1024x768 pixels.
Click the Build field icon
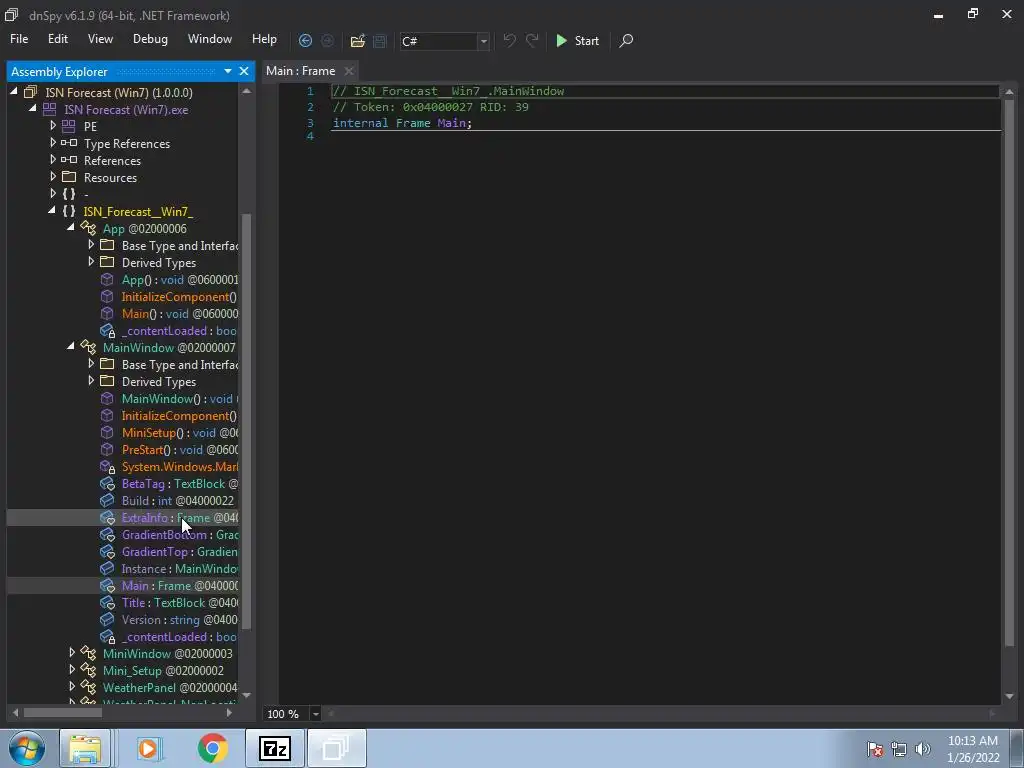pyautogui.click(x=107, y=501)
